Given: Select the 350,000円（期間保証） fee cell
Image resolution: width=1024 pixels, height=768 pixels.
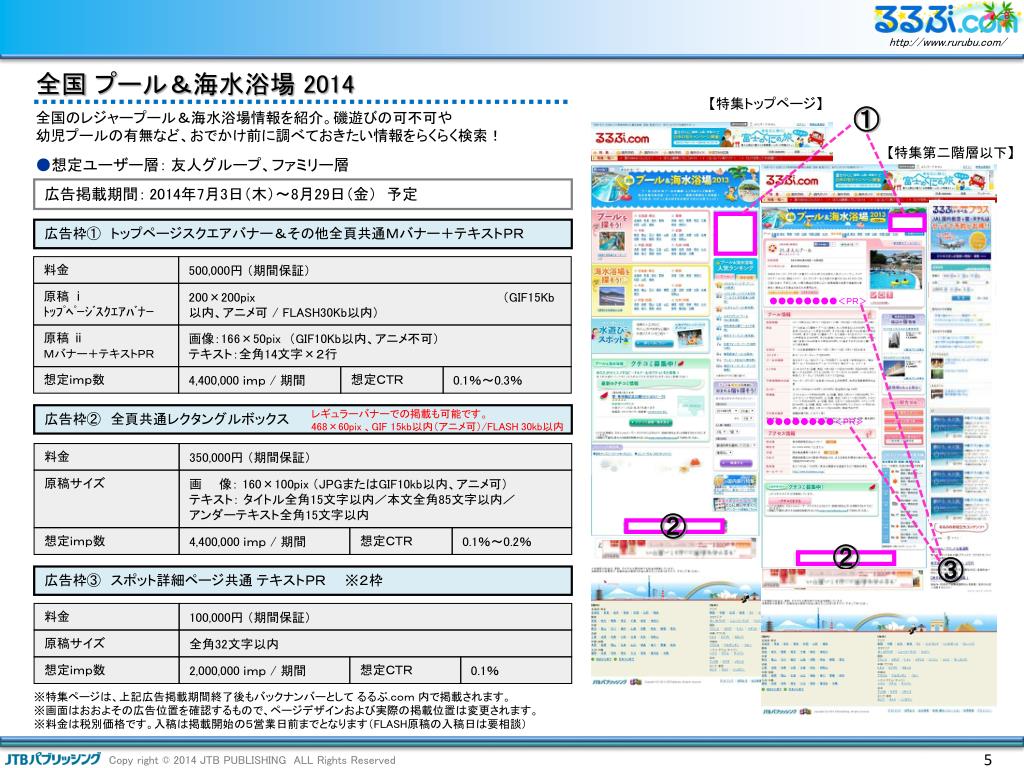Looking at the screenshot, I should click(375, 457).
